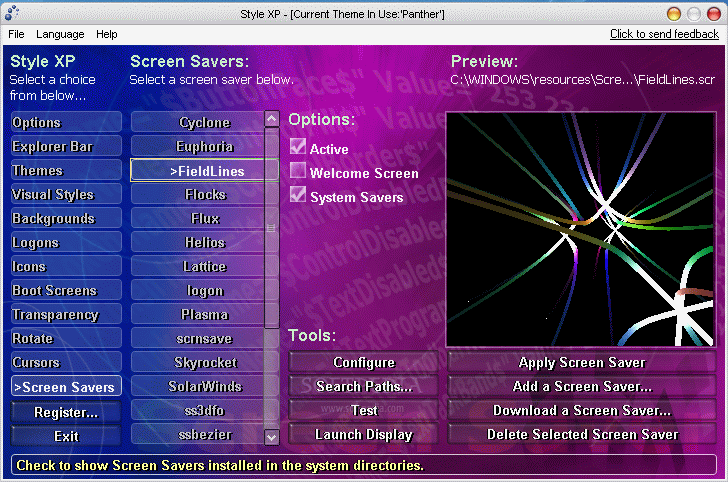Select the logon screen saver
728x482 pixels.
tap(198, 290)
